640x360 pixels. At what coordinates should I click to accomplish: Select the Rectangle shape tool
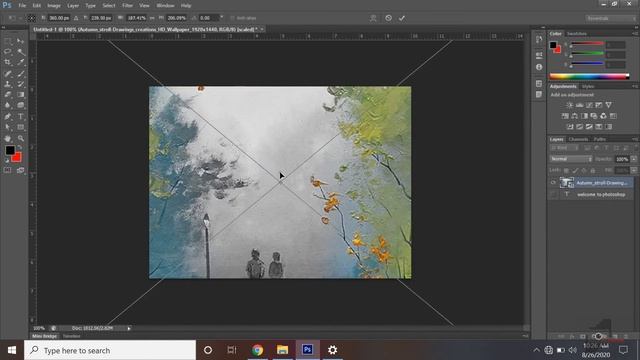click(20, 127)
